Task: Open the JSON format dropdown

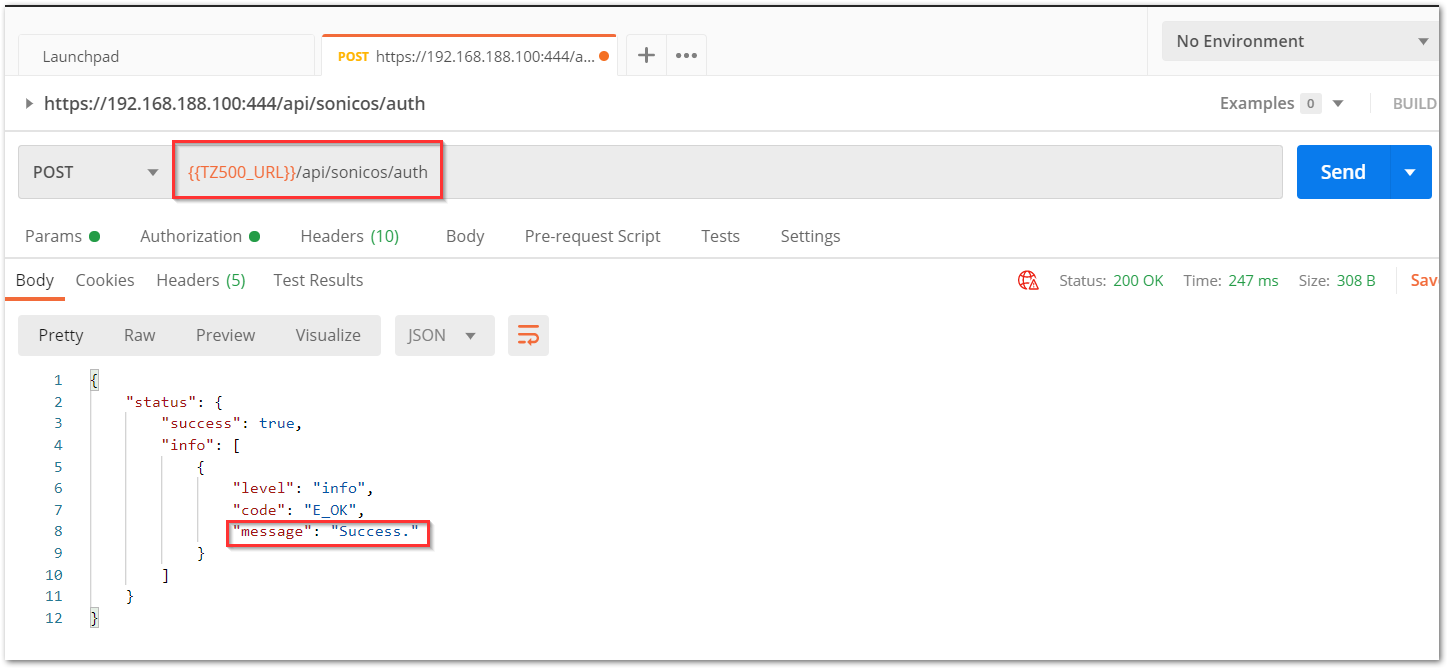Action: pyautogui.click(x=445, y=335)
